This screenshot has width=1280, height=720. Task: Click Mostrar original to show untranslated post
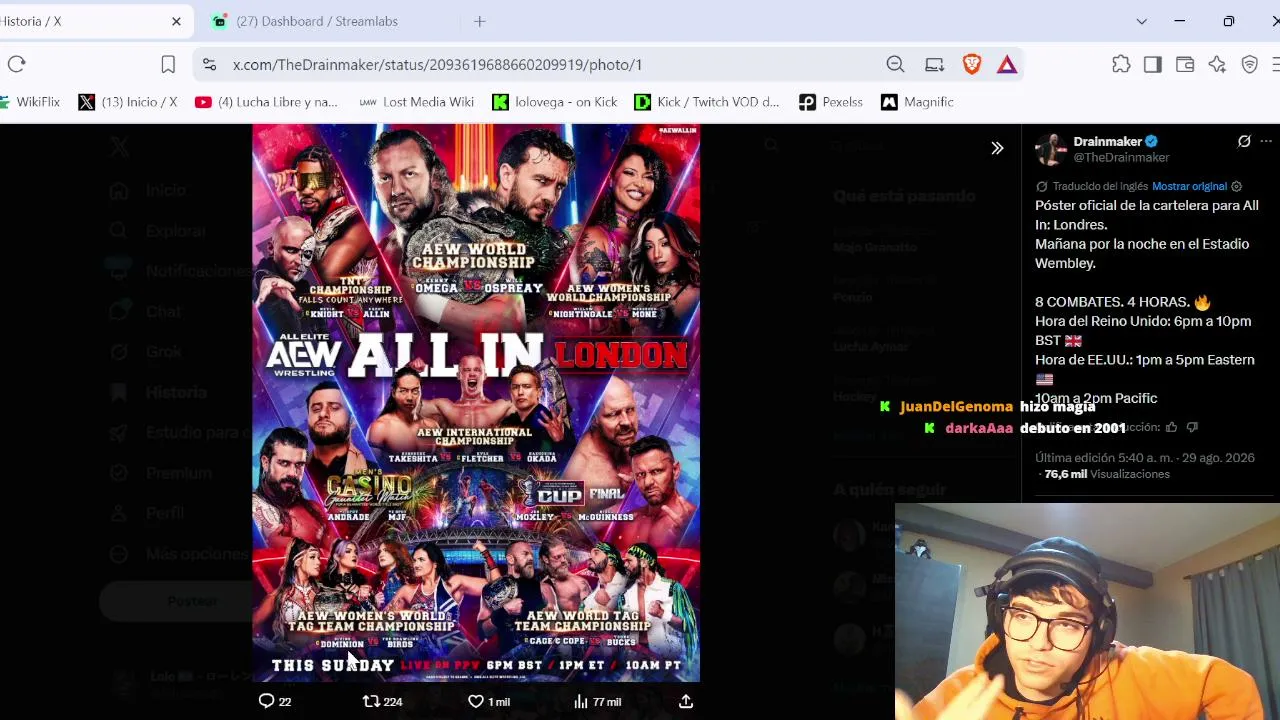(x=1189, y=186)
